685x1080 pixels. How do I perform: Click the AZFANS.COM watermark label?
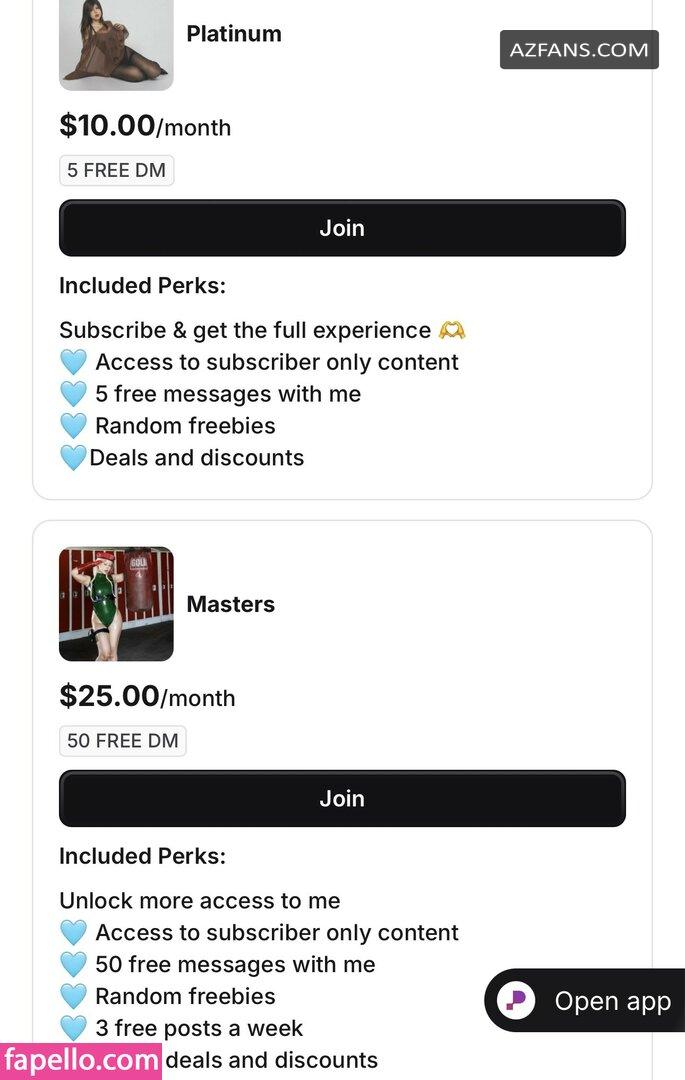point(579,50)
